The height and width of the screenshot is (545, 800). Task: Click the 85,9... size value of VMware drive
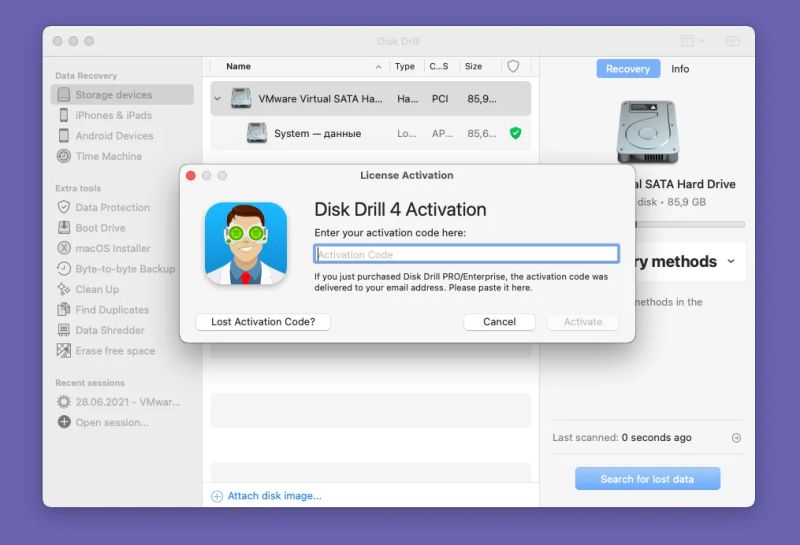pyautogui.click(x=482, y=98)
